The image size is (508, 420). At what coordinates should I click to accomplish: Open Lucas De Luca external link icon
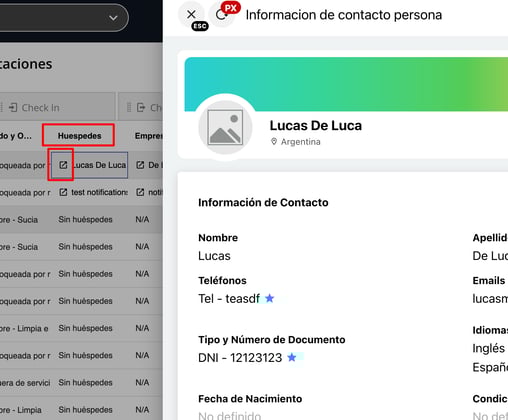(63, 165)
